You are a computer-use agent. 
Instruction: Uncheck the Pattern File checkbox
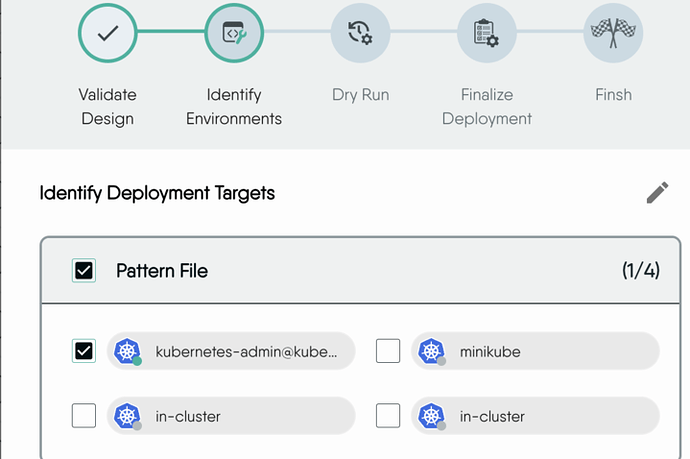[84, 270]
